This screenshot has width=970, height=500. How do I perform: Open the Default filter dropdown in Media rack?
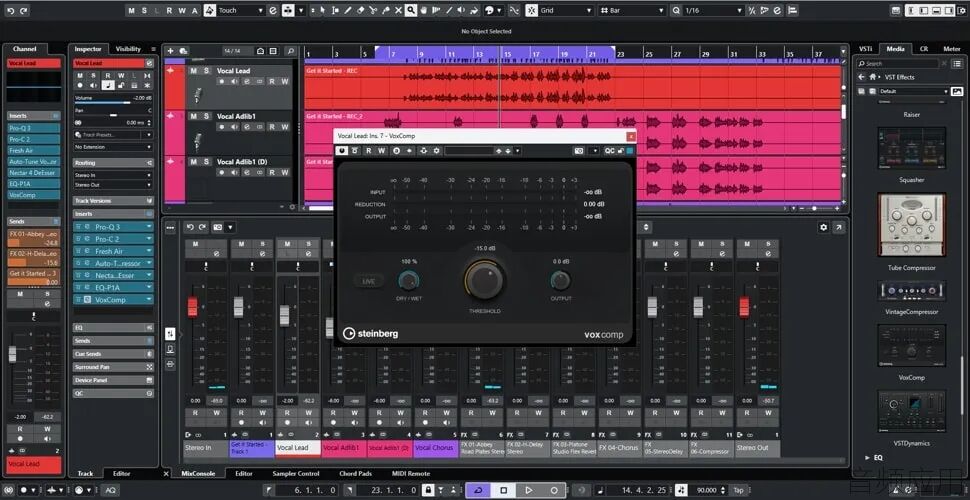click(914, 92)
